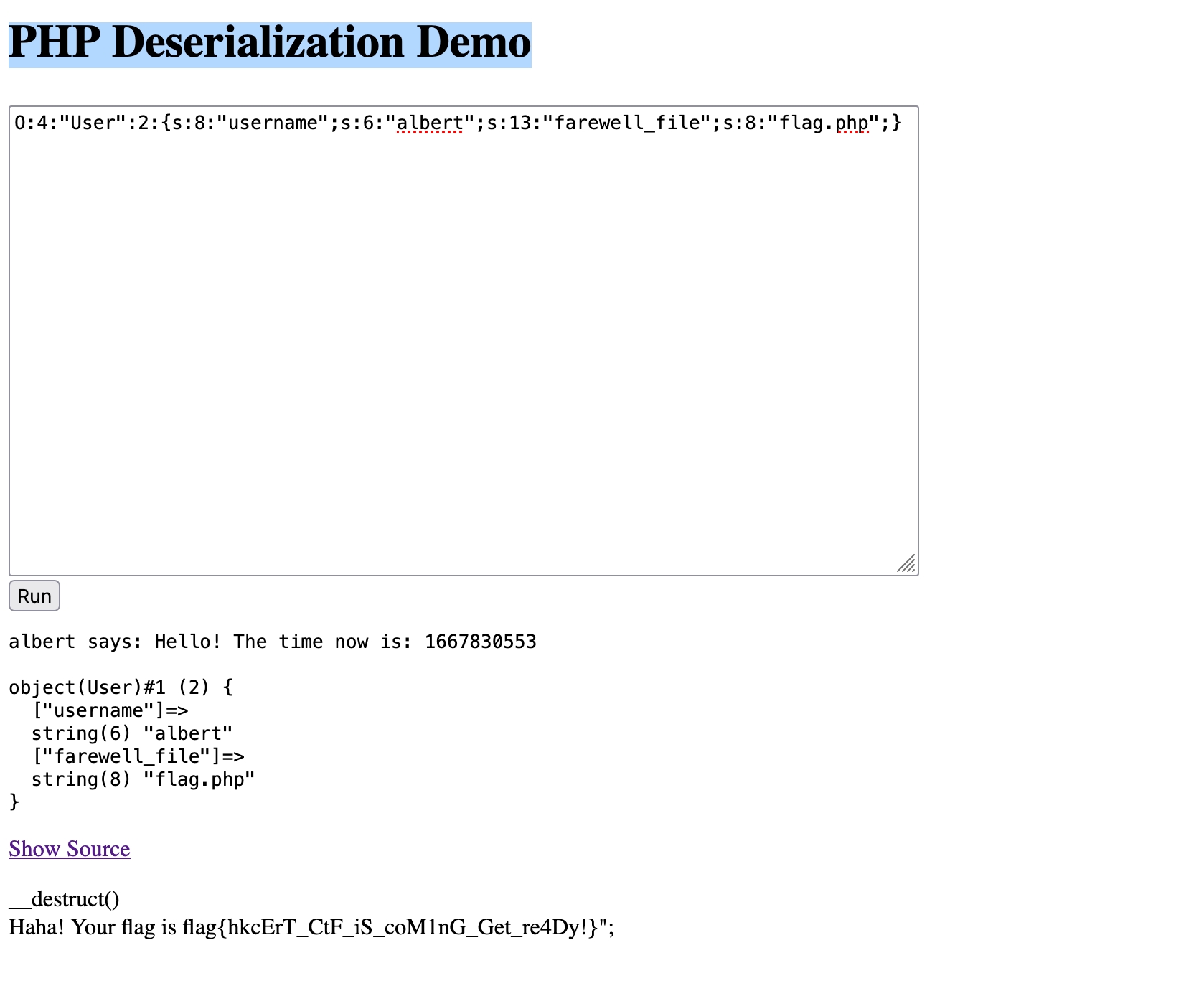Click the string(6) "albert" output line
The width and height of the screenshot is (1204, 986).
point(132,733)
